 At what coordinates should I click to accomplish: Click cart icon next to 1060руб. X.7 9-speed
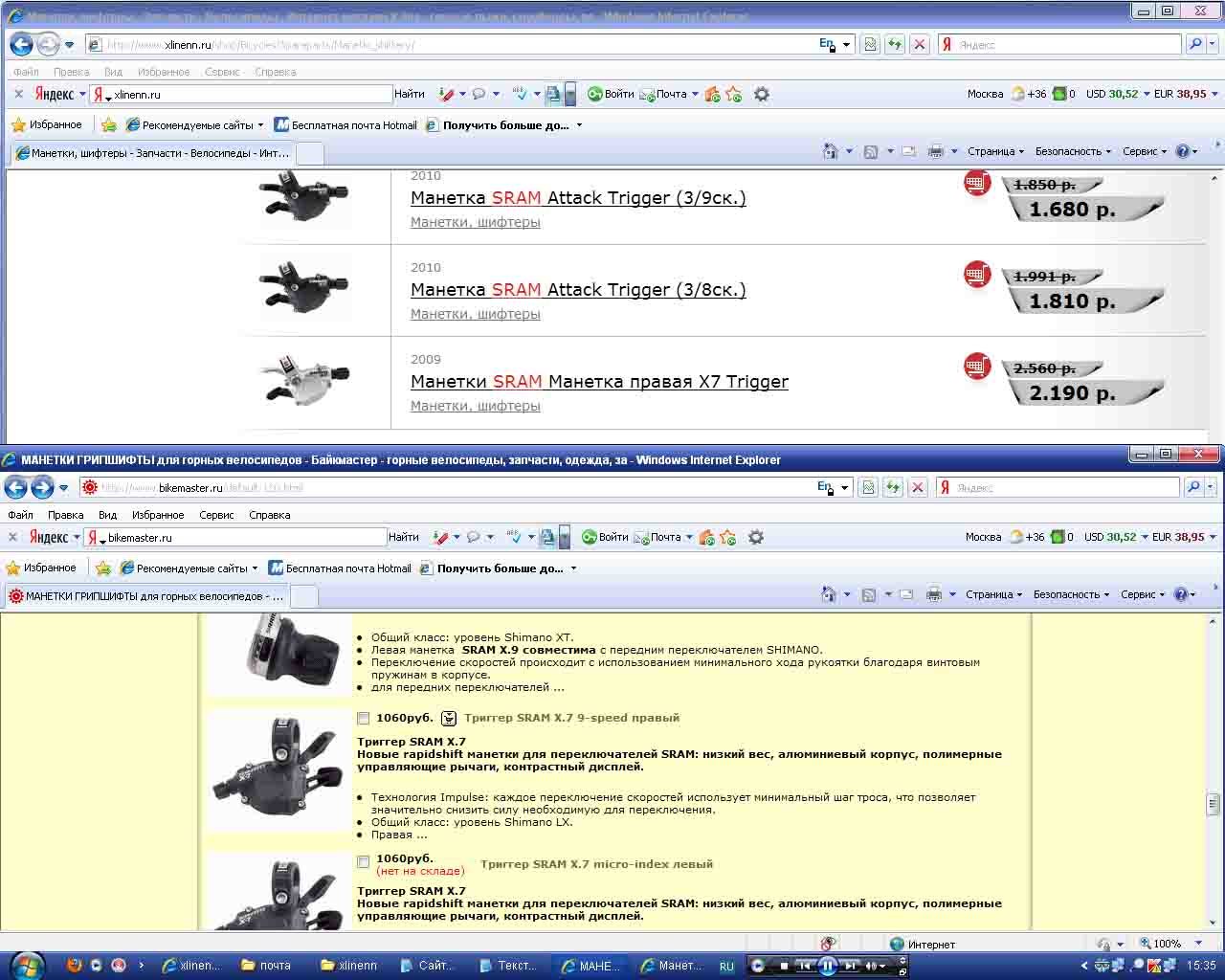click(x=449, y=718)
